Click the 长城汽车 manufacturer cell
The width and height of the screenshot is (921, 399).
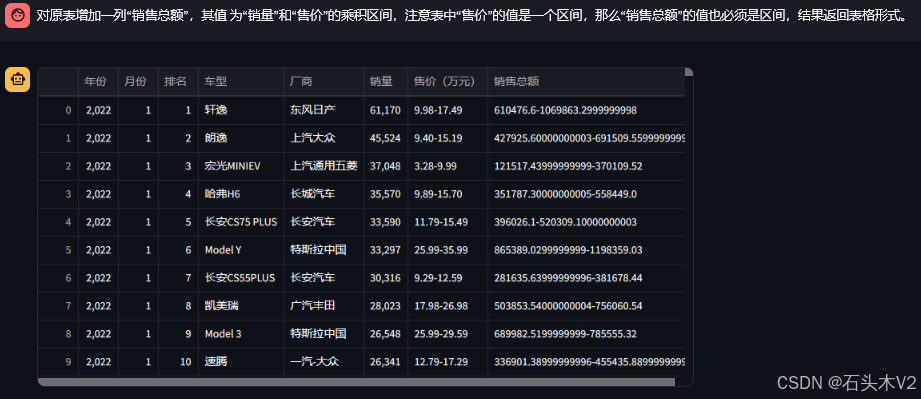click(324, 194)
